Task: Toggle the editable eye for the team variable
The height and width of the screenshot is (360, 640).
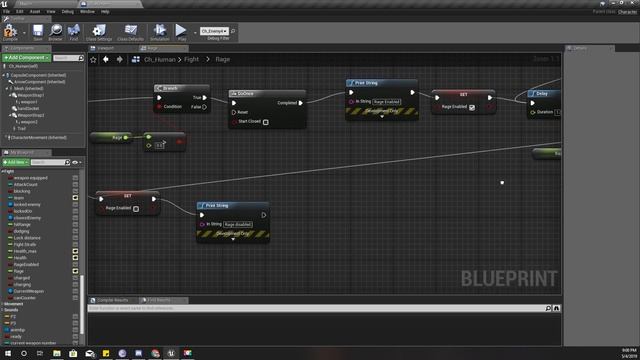Action: [x=75, y=198]
